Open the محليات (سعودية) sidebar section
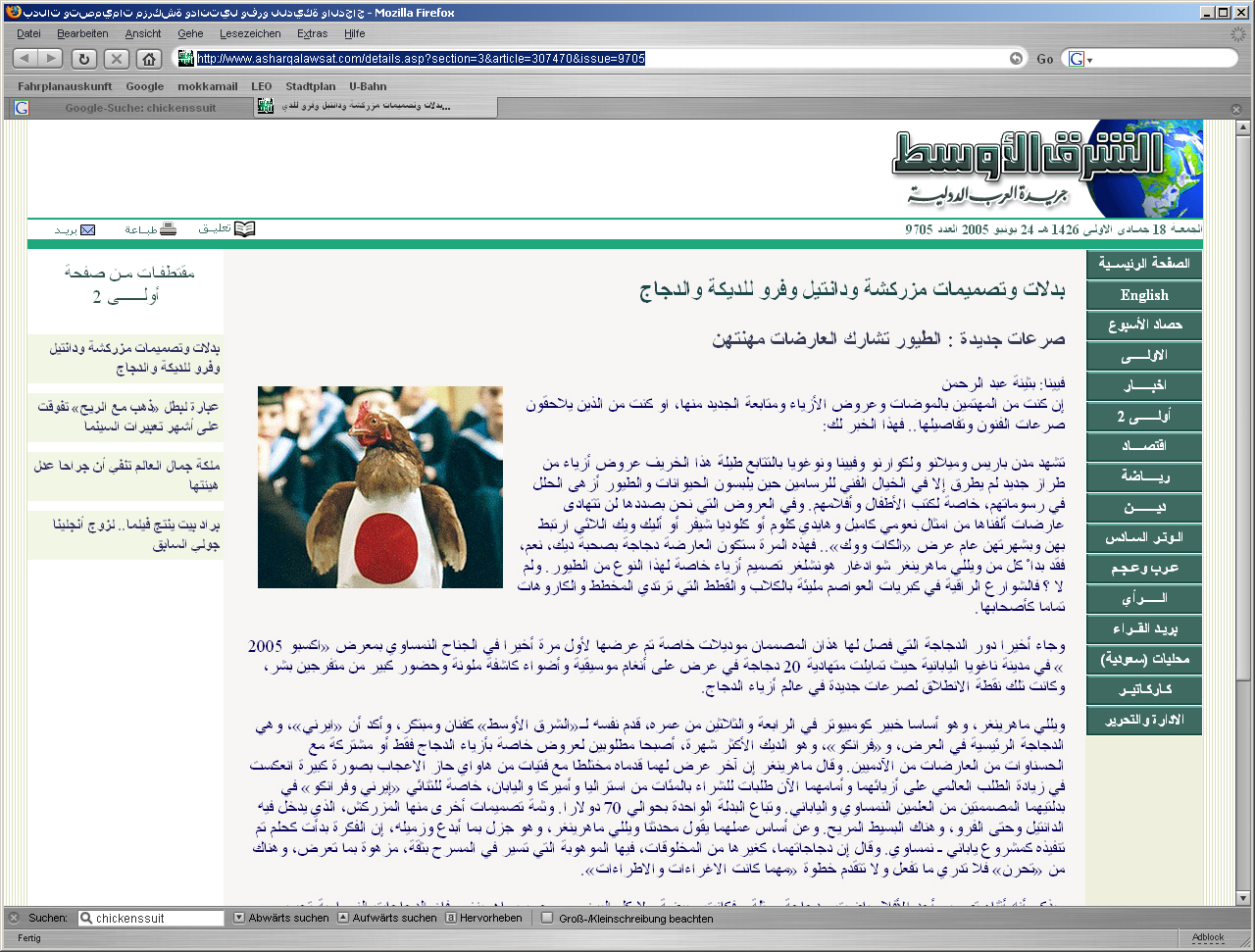The height and width of the screenshot is (952, 1255). [1144, 660]
